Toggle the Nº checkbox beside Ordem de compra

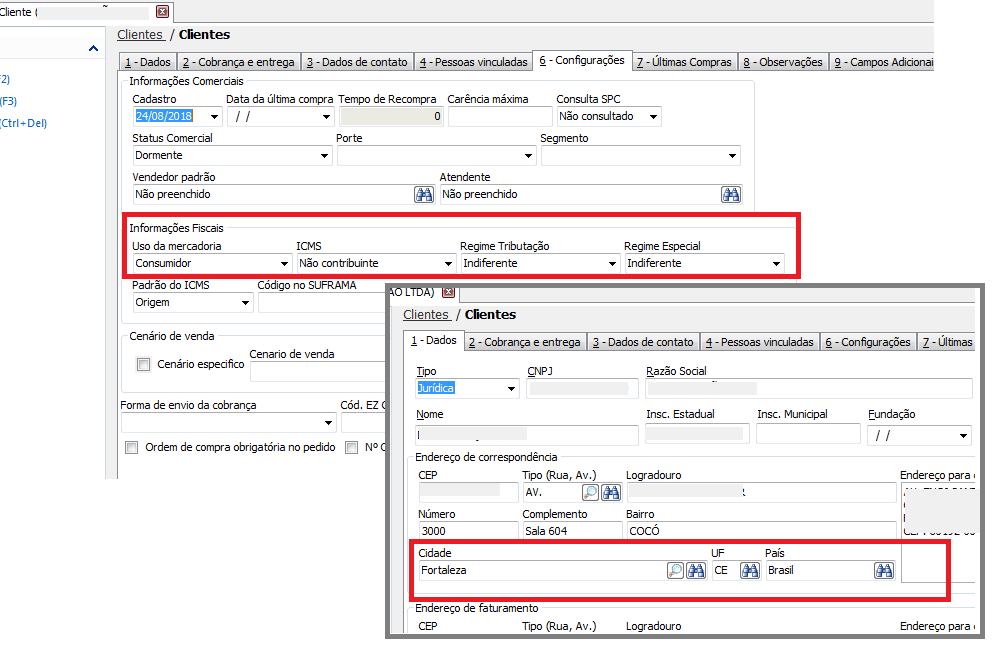pos(351,447)
